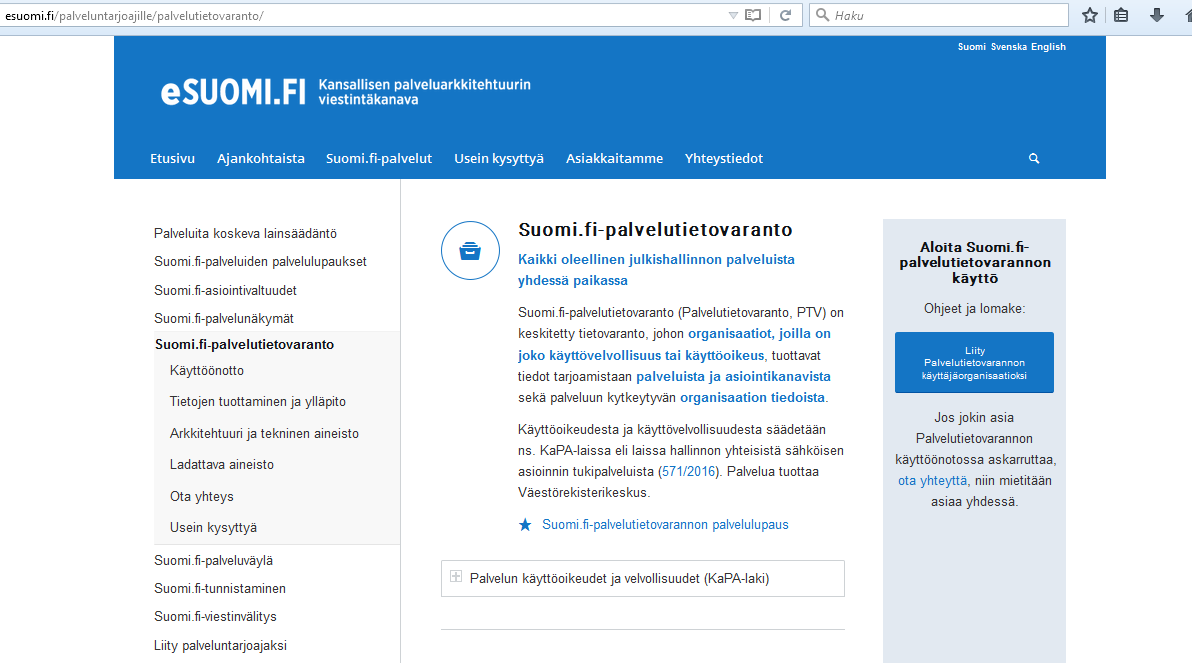The width and height of the screenshot is (1192, 663).
Task: Open the Asiakkaitamme menu item
Action: click(614, 158)
